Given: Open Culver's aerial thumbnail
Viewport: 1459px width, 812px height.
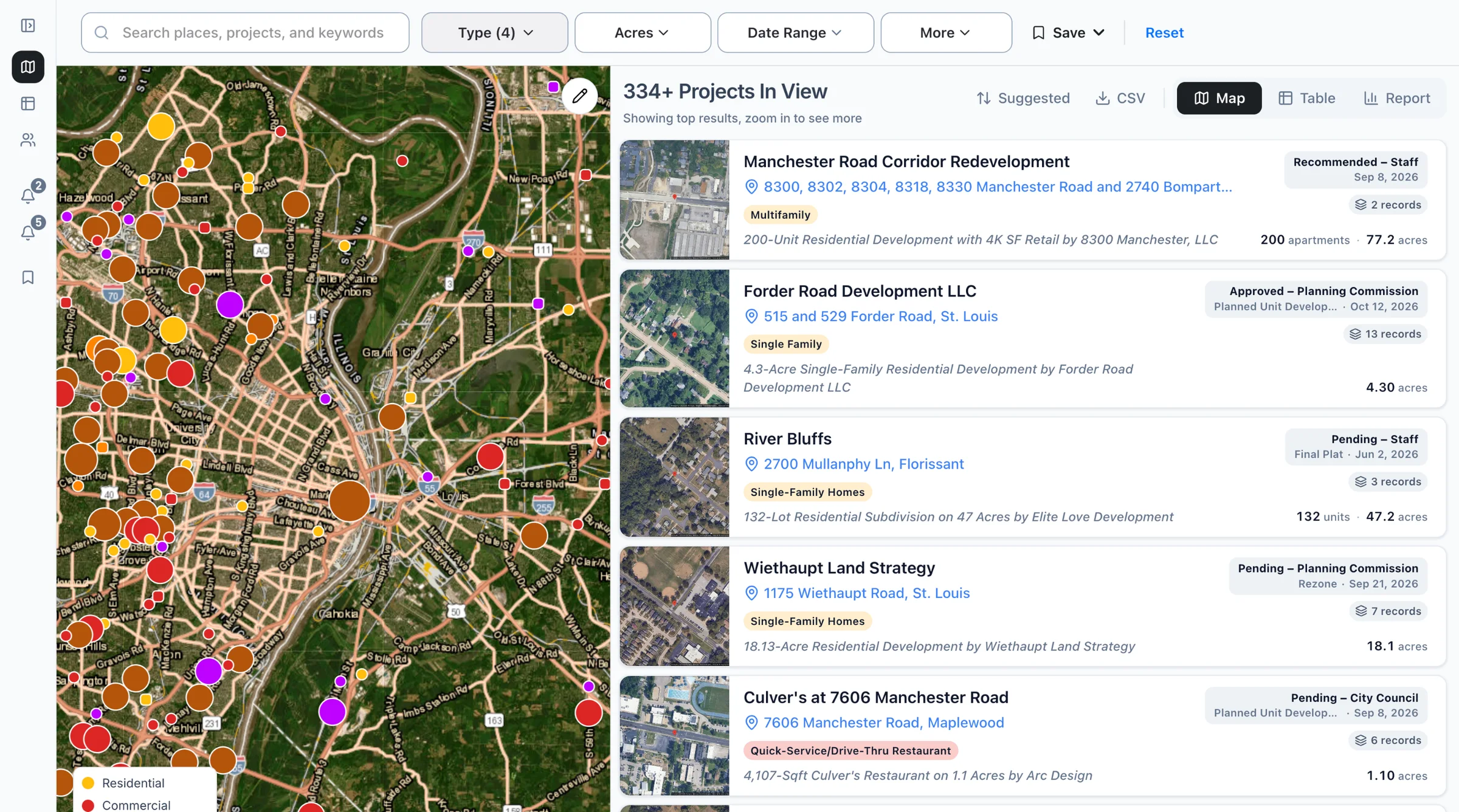Looking at the screenshot, I should tap(674, 735).
